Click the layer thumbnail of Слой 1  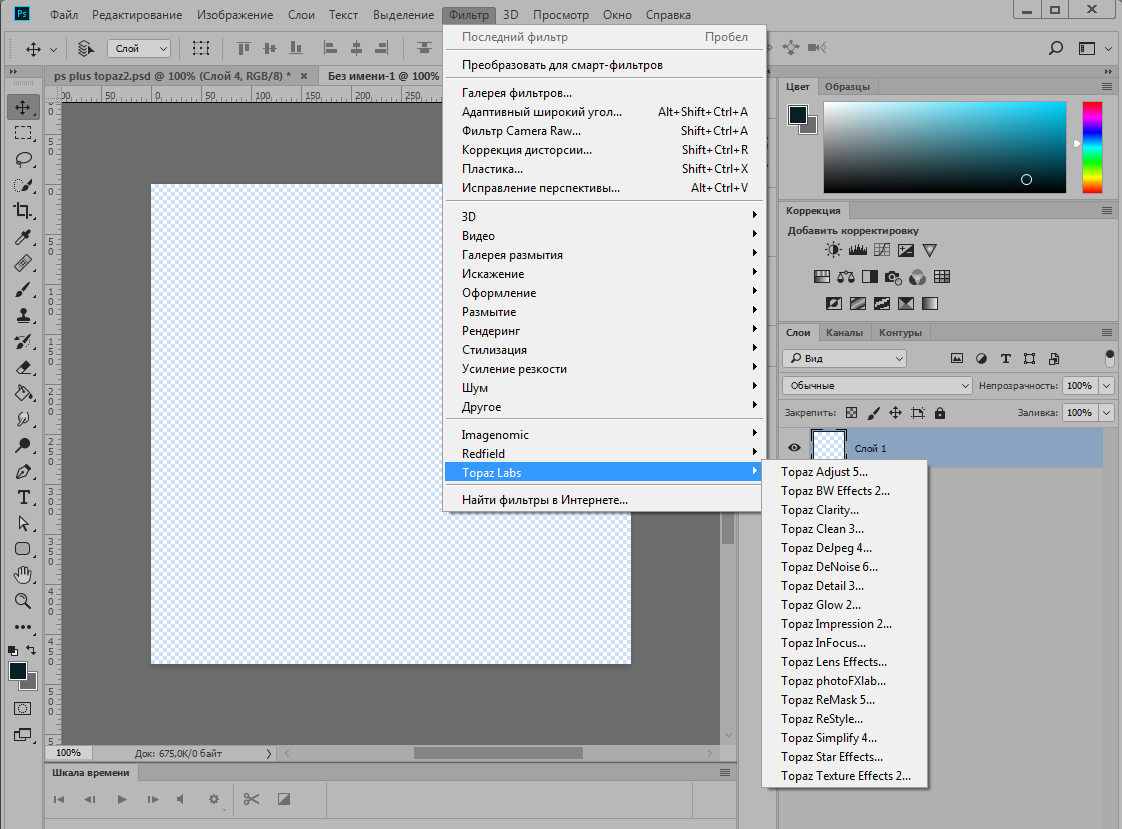pyautogui.click(x=829, y=447)
